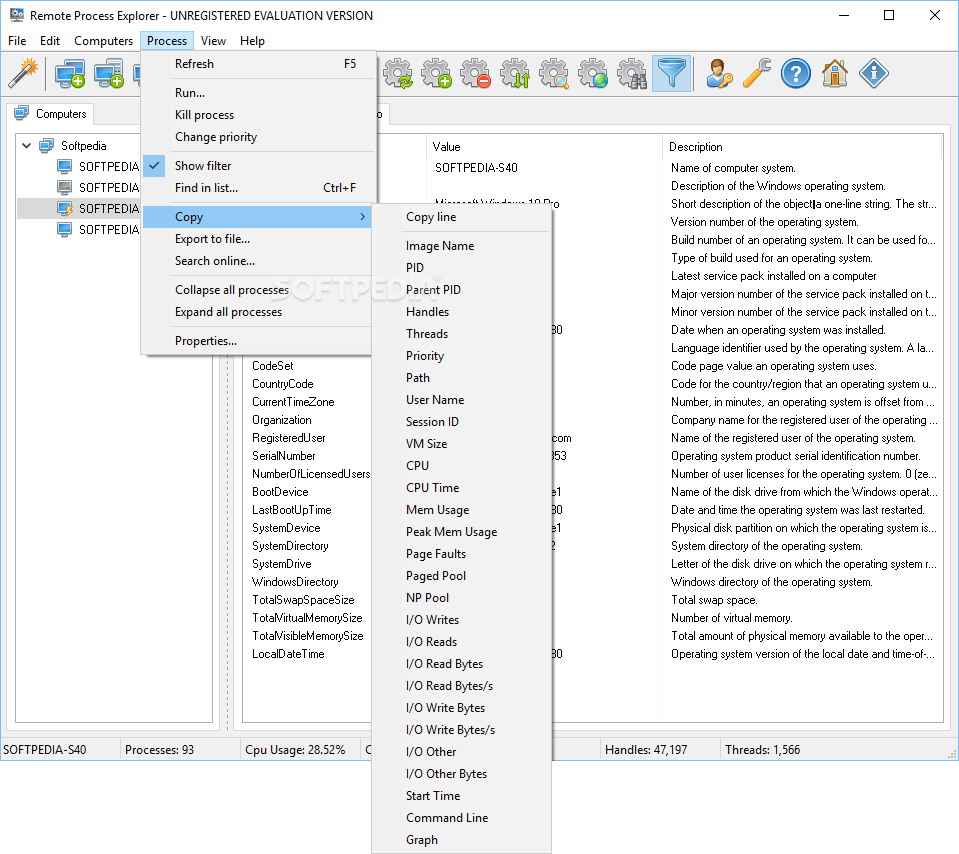Image resolution: width=959 pixels, height=854 pixels.
Task: Select the LastBootUpTime property row
Action: (x=292, y=510)
